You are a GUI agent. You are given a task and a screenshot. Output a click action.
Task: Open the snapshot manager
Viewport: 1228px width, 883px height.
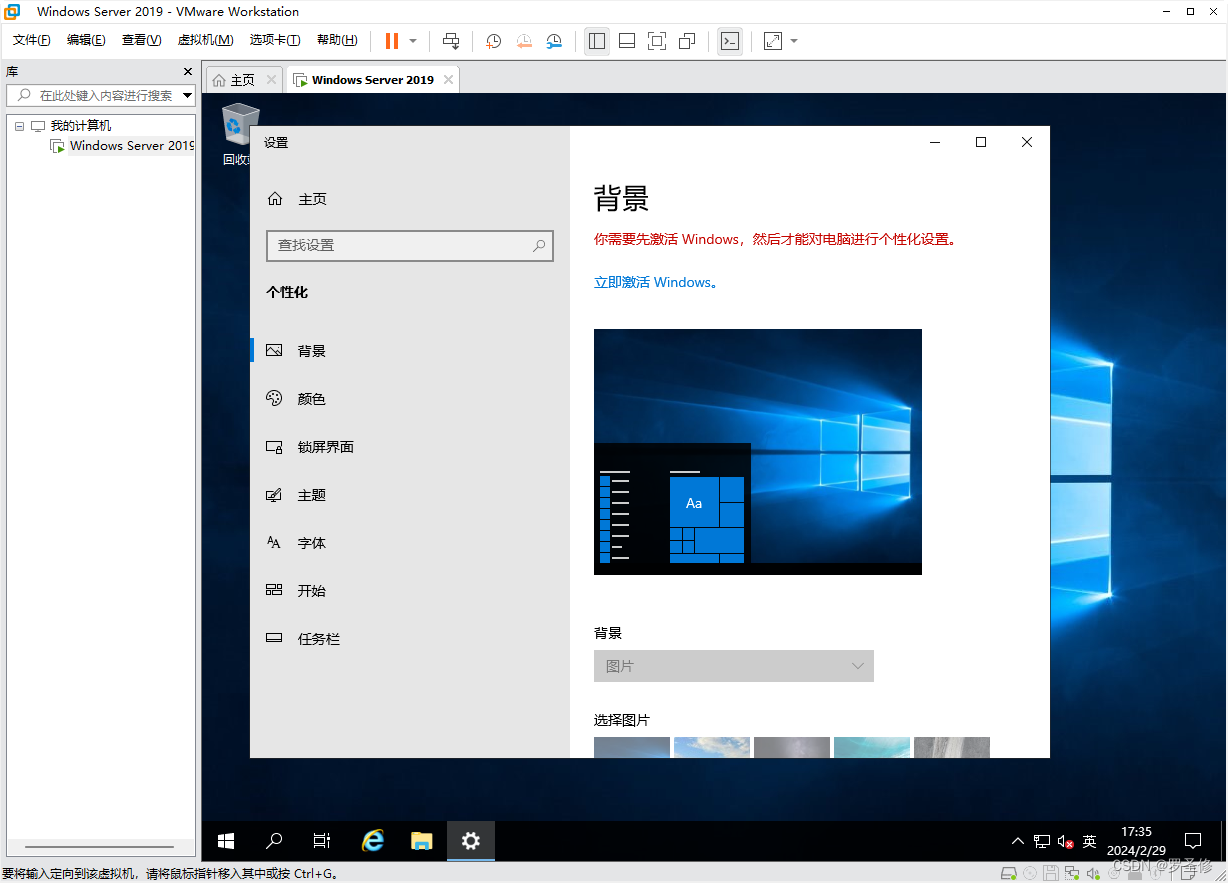[554, 41]
